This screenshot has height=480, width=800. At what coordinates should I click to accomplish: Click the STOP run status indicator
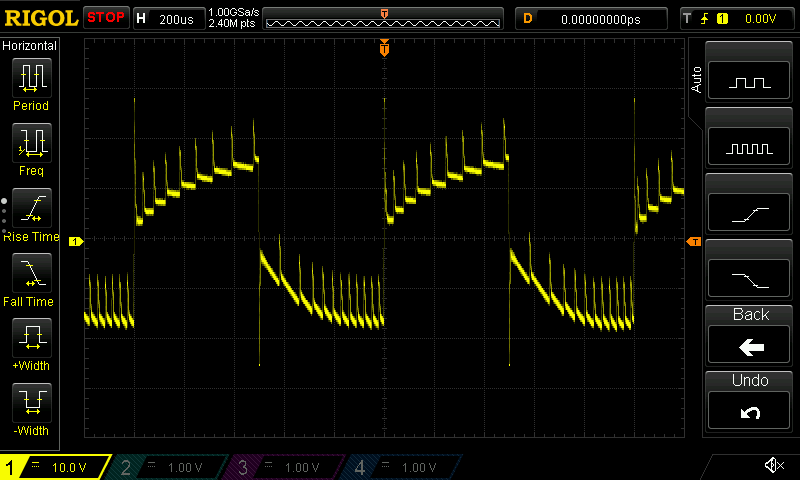[x=106, y=18]
